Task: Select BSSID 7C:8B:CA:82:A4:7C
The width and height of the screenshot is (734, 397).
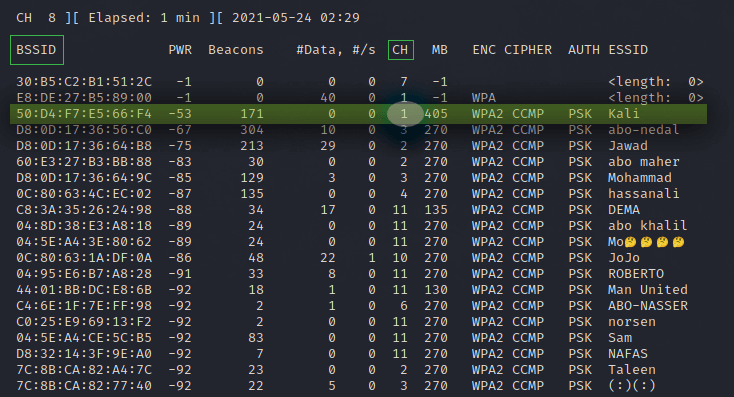Action: tap(84, 370)
